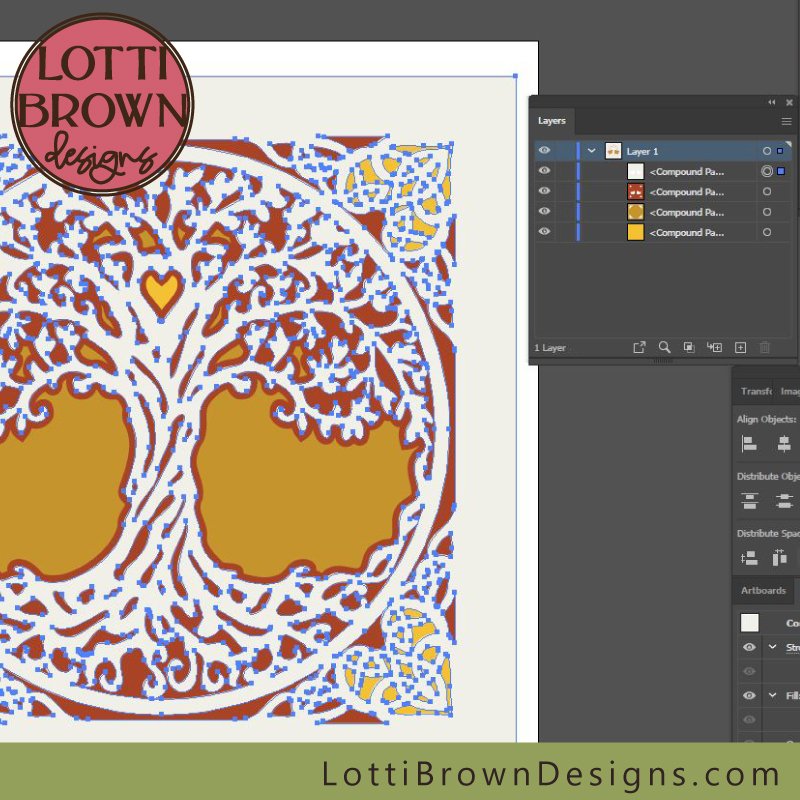800x800 pixels.
Task: Click target circle of yellow compound path
Action: coord(767,232)
